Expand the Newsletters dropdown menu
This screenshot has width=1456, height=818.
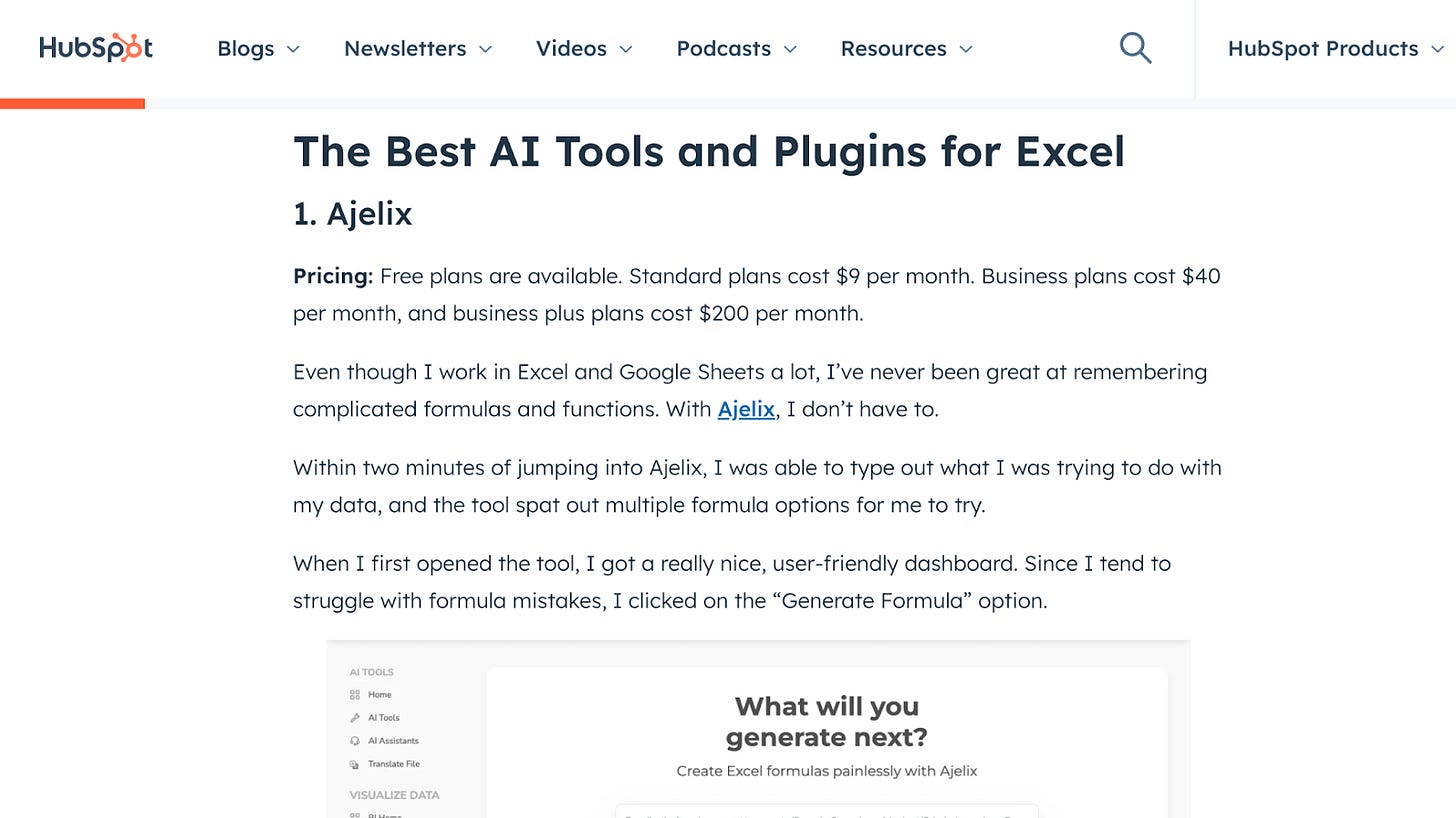[418, 48]
